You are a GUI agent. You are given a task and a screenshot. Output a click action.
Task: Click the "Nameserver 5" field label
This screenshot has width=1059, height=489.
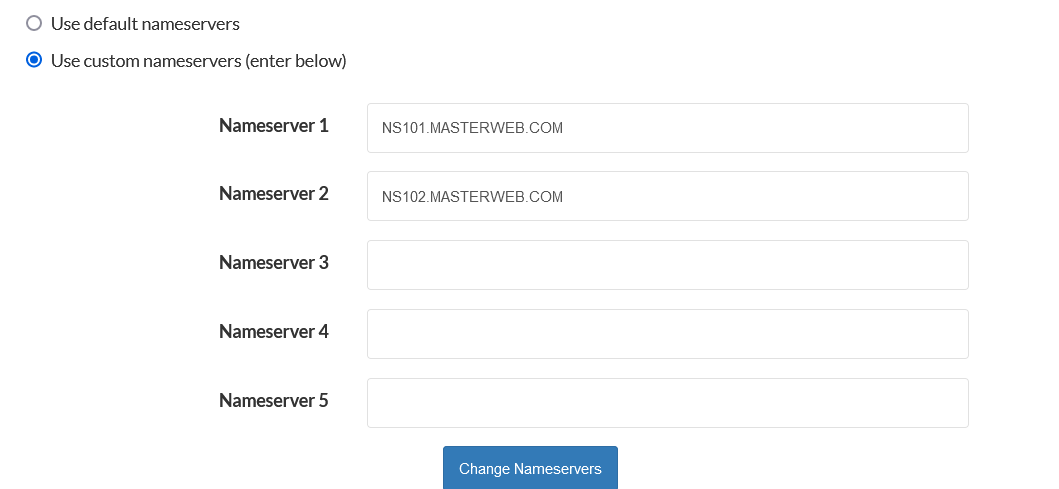[273, 401]
